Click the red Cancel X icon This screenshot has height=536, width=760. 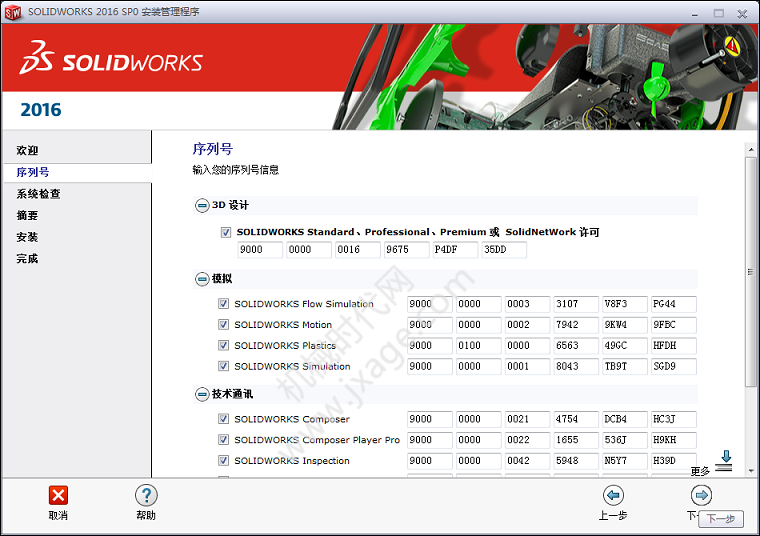58,495
